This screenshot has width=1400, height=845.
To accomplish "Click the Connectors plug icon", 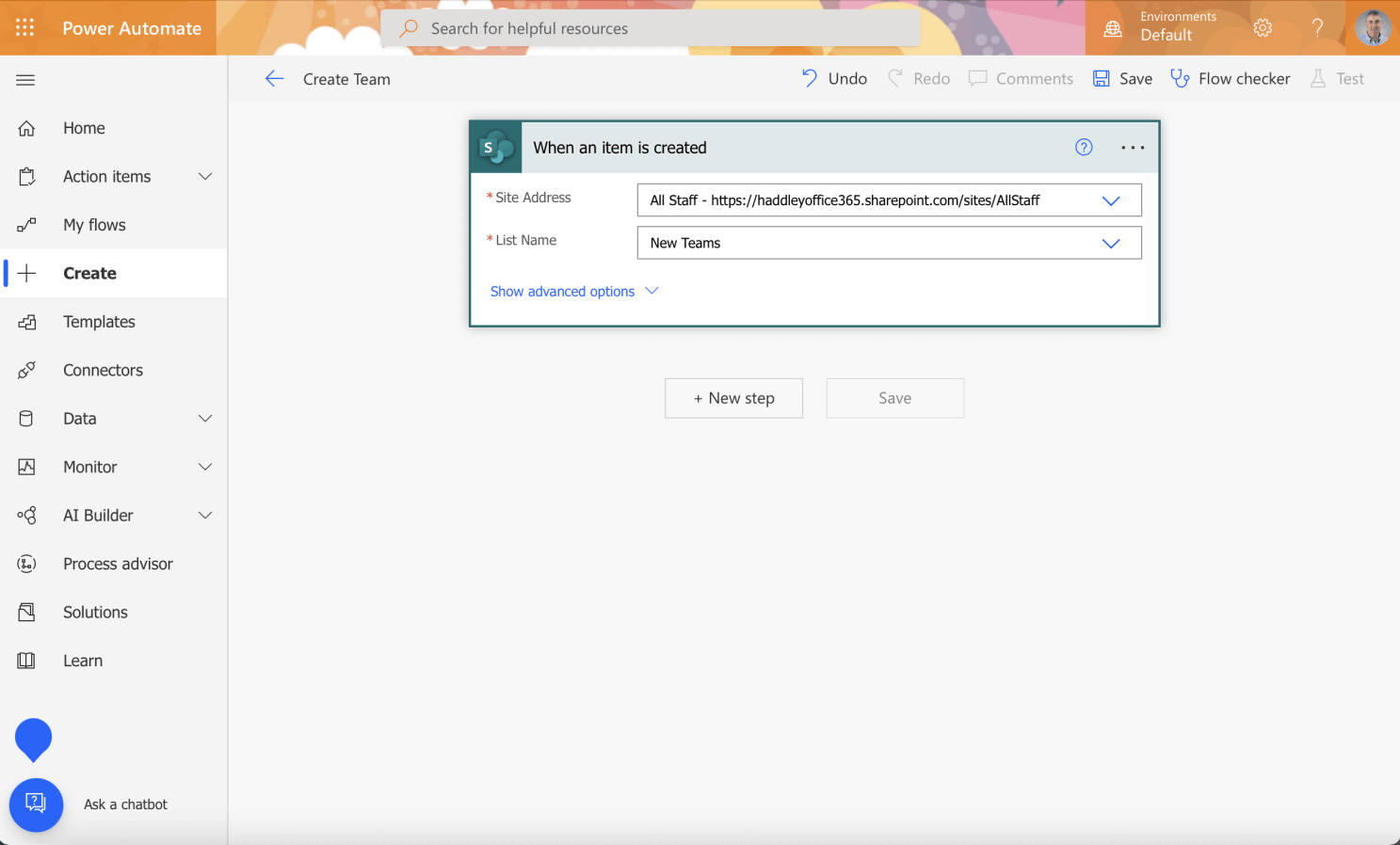I will (x=26, y=371).
